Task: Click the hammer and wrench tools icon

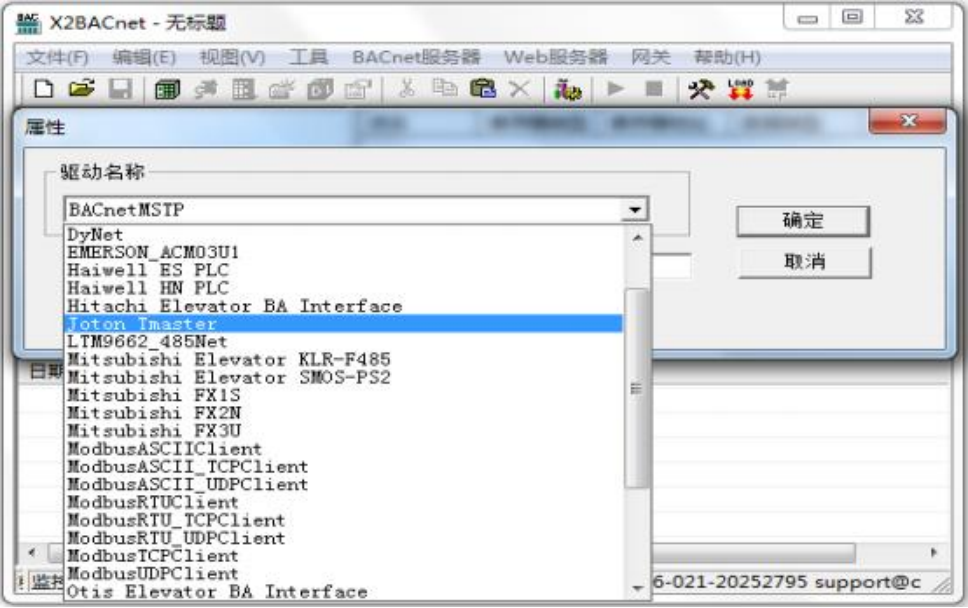Action: [x=701, y=90]
